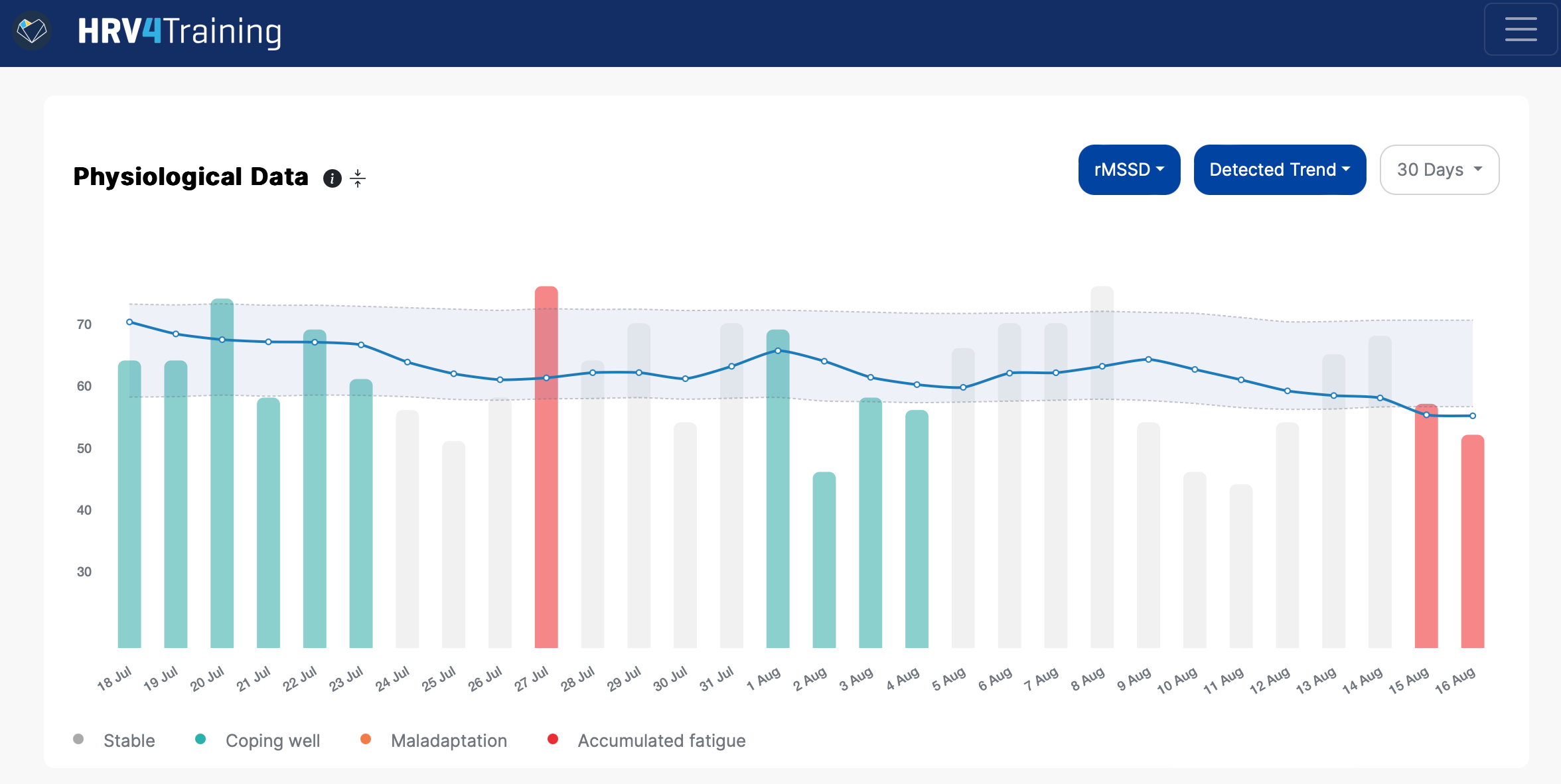The width and height of the screenshot is (1561, 784).
Task: Click the teal Coping well legend dot
Action: pyautogui.click(x=200, y=740)
